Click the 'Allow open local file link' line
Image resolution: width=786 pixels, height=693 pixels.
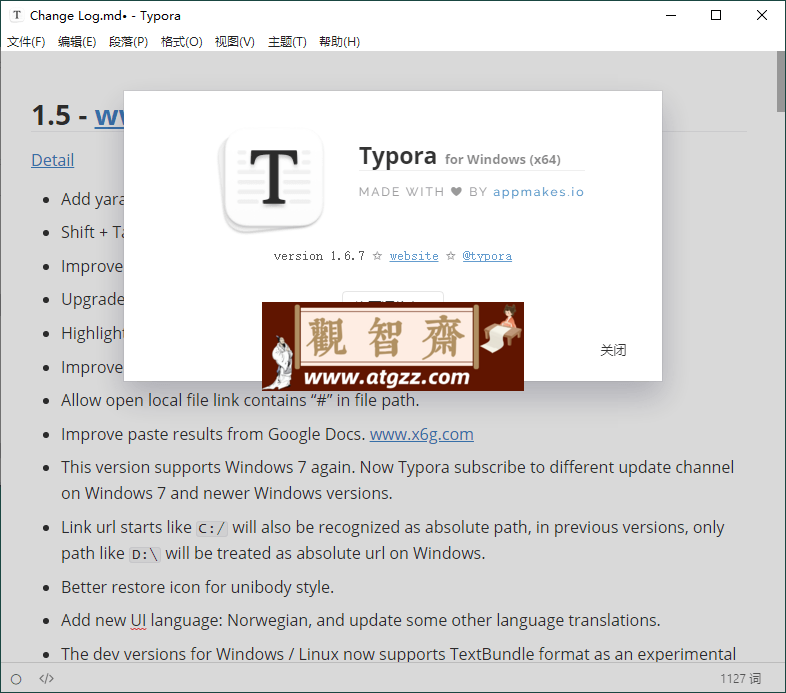pos(240,400)
